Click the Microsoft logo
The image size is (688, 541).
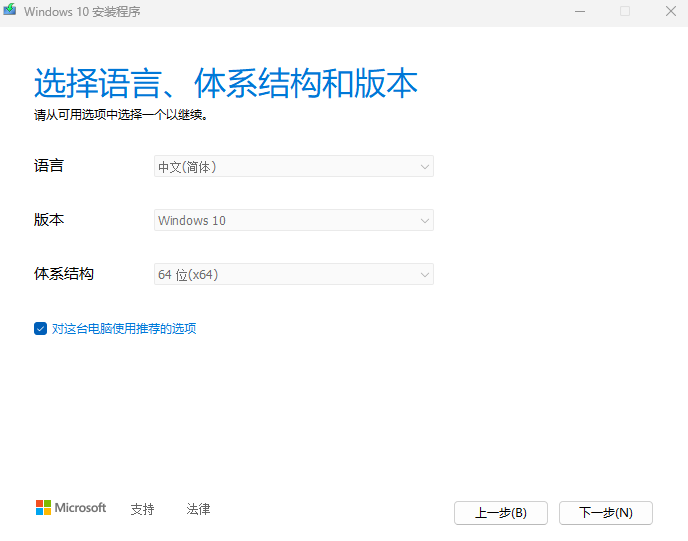pos(71,508)
